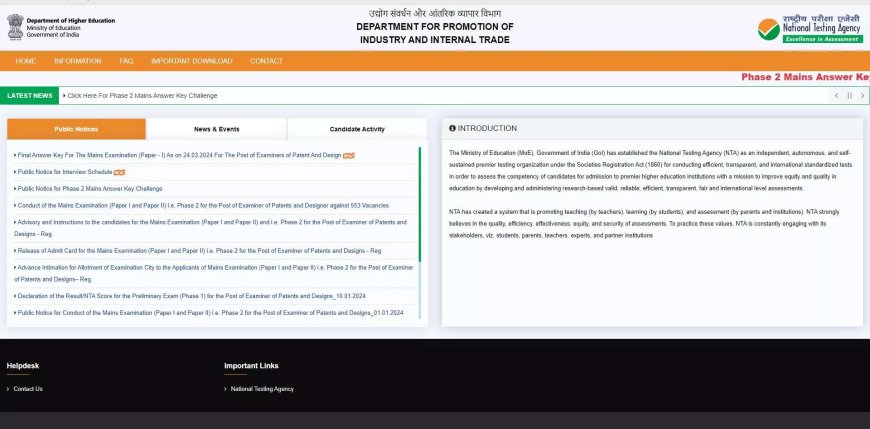
Task: Switch to the Candidate Activity tab
Action: click(x=357, y=129)
